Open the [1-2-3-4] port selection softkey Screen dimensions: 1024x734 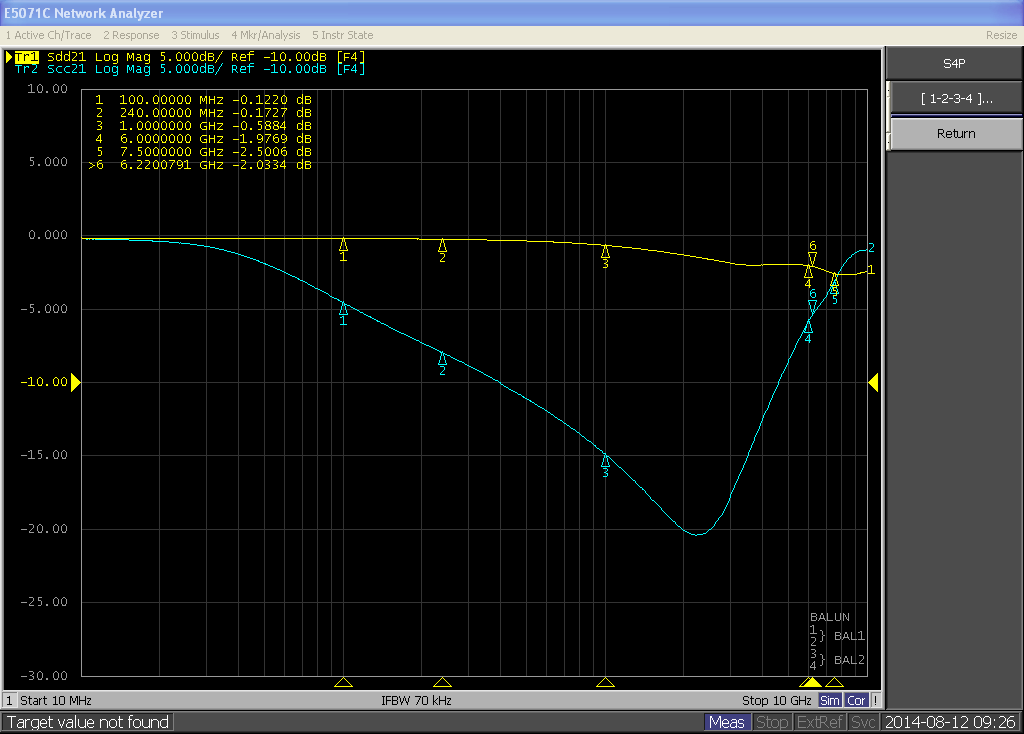click(x=955, y=99)
